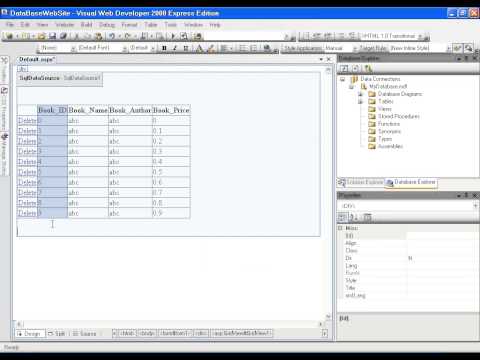Open the Debug menu
480x360 pixels.
tap(107, 25)
